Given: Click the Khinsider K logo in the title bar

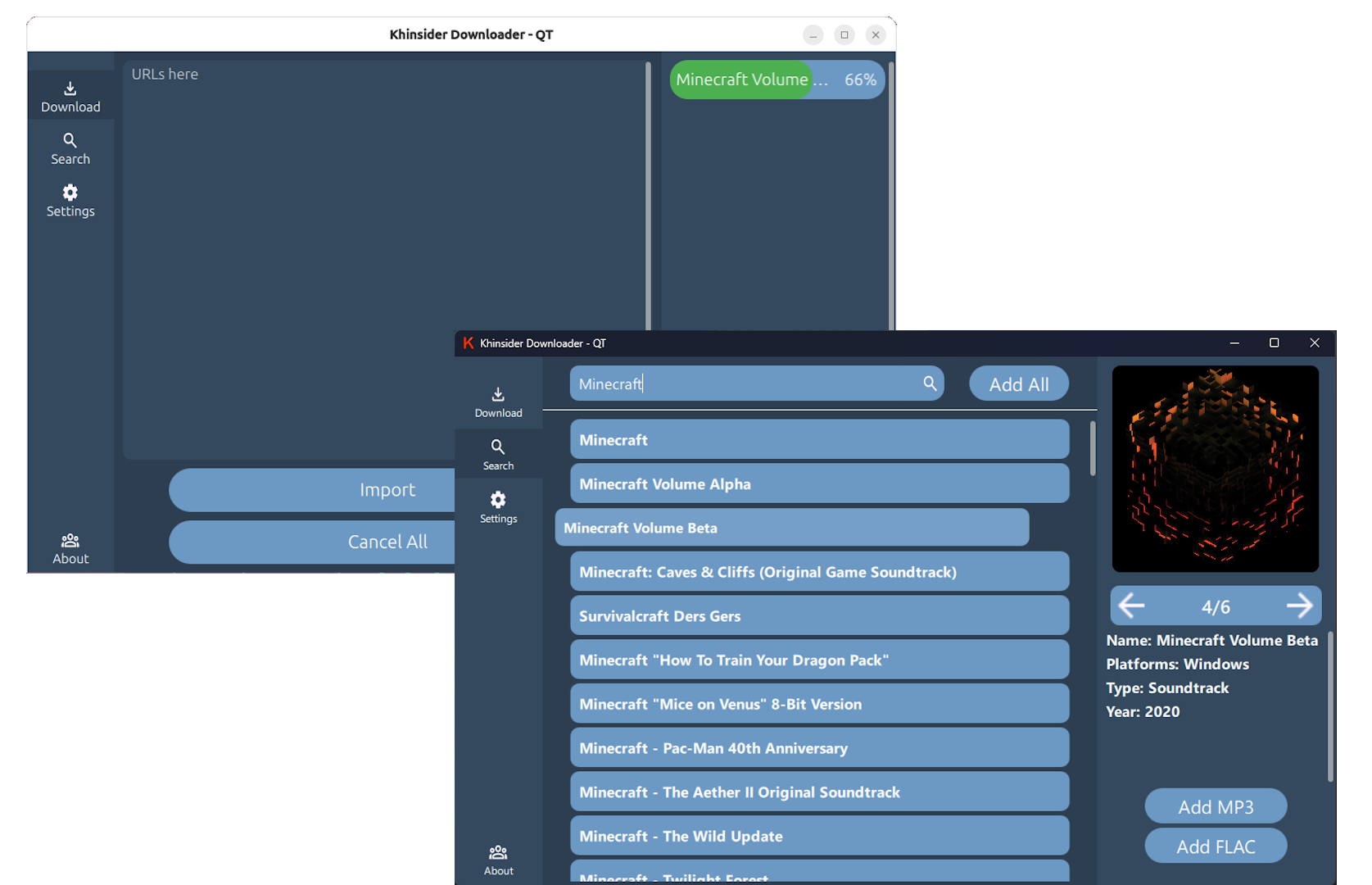Looking at the screenshot, I should pos(468,343).
